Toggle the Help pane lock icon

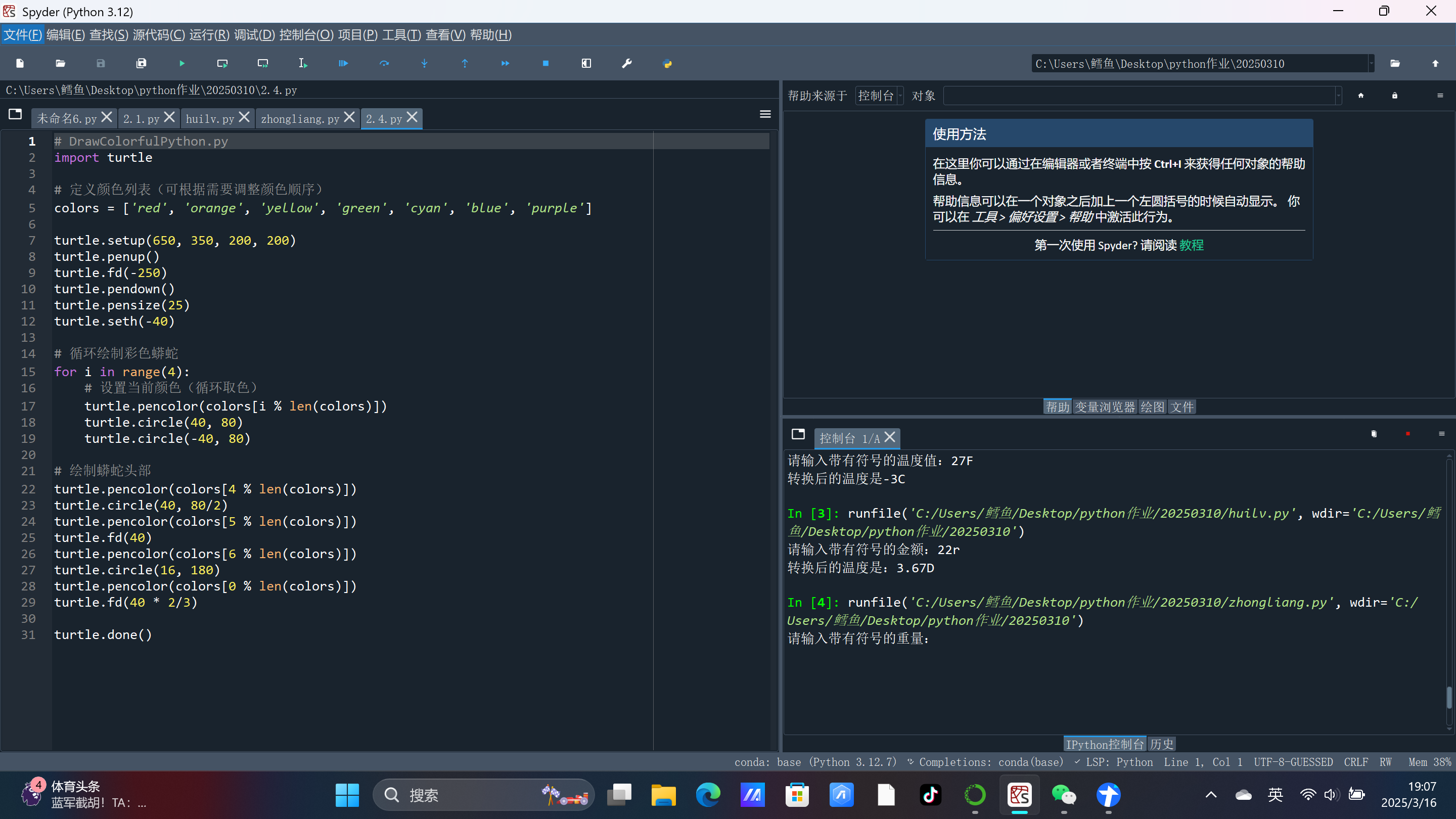click(x=1394, y=96)
